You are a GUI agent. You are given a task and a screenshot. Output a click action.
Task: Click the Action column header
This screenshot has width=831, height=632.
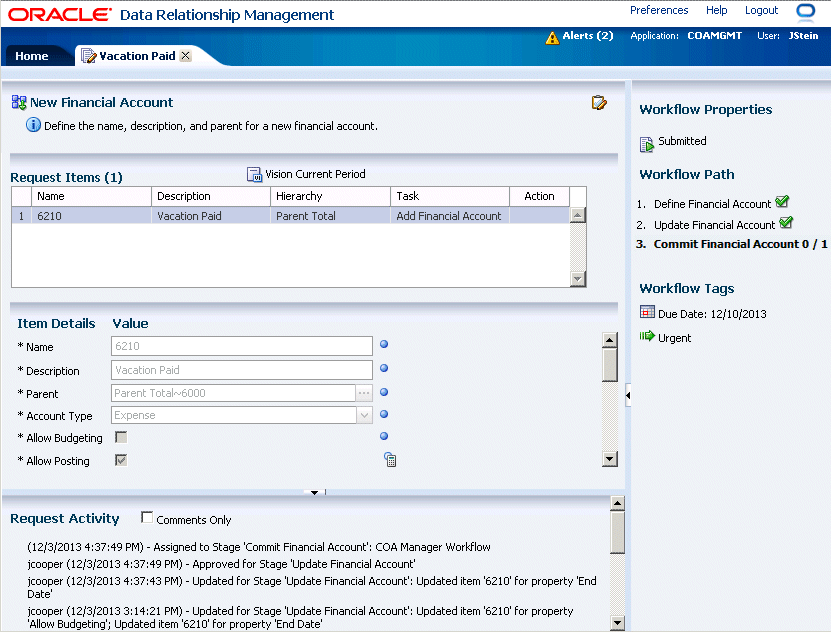click(540, 196)
